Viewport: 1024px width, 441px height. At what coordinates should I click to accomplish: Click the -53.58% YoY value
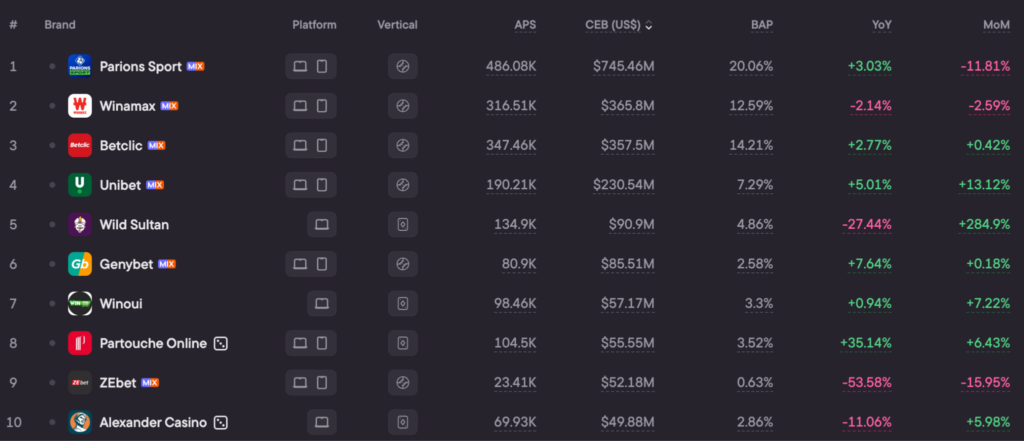(x=867, y=383)
